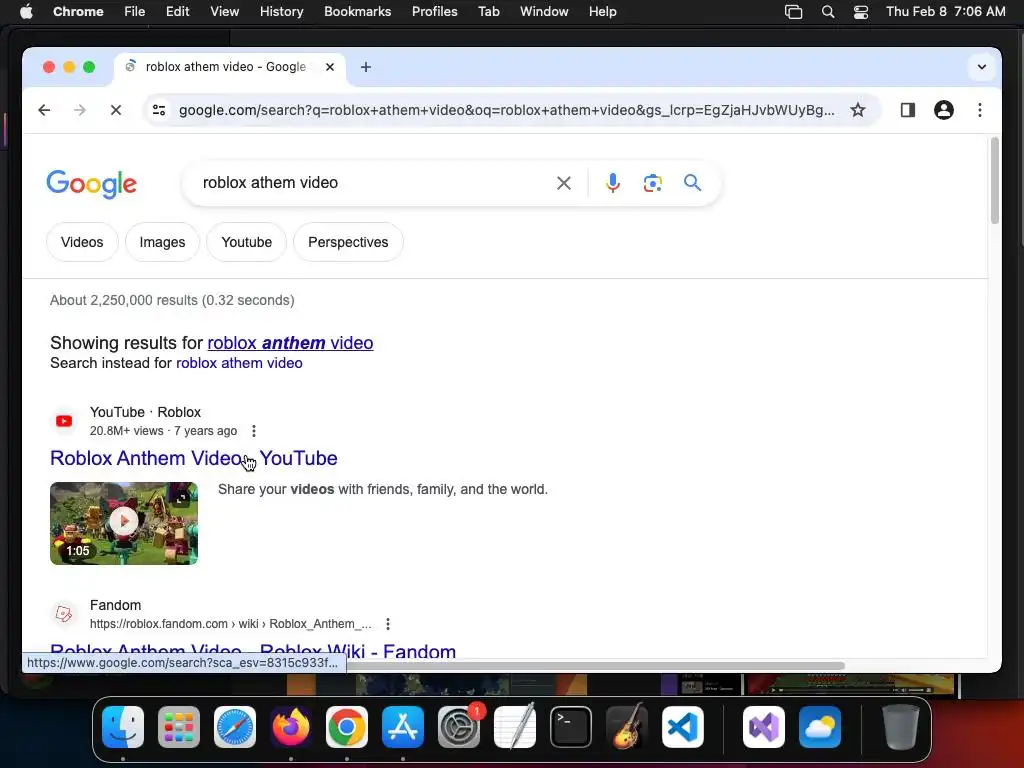This screenshot has width=1024, height=768.
Task: Open Spotlight search in menu bar
Action: tap(827, 12)
